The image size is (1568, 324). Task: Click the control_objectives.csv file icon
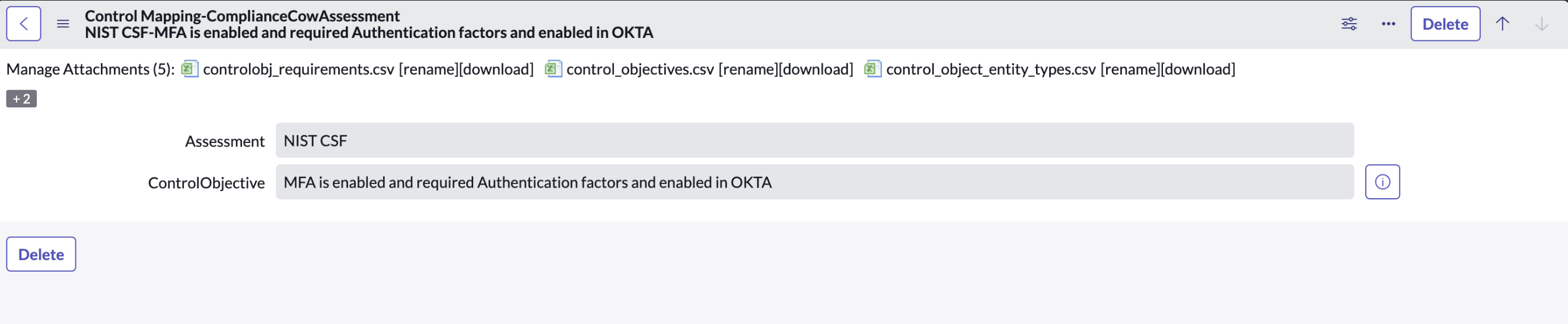(x=553, y=69)
